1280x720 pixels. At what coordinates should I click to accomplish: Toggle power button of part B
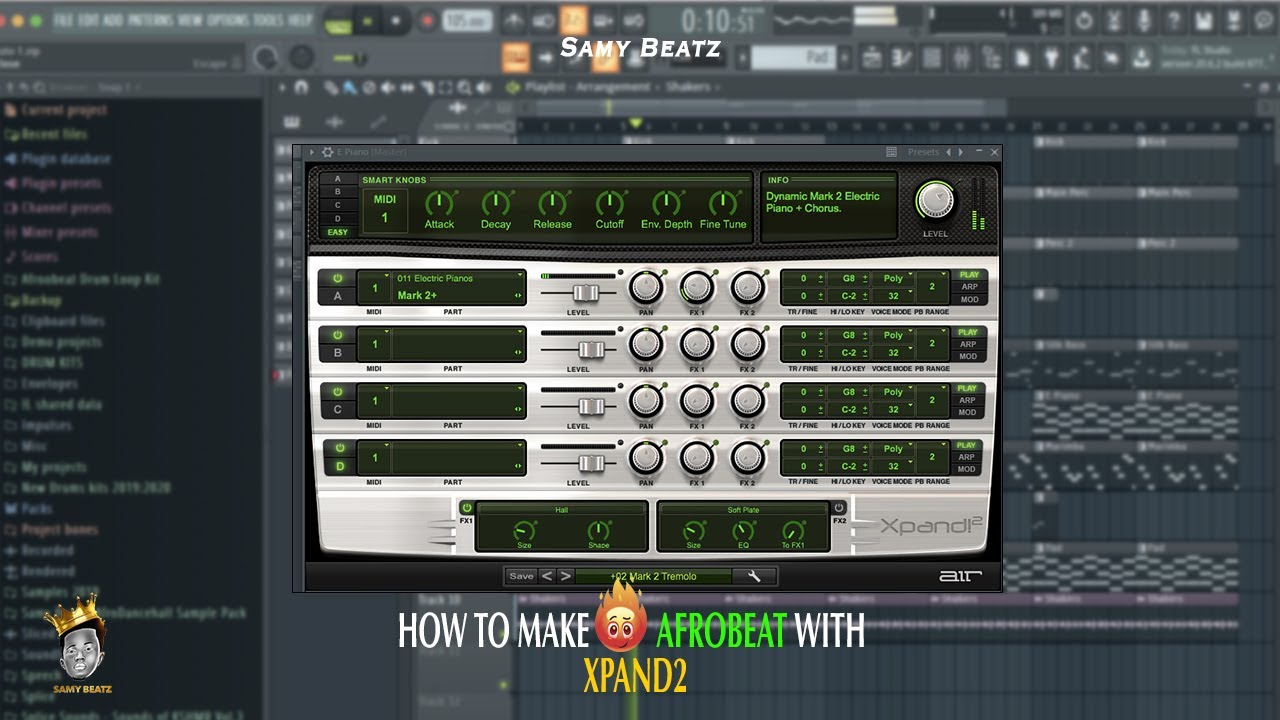(337, 335)
